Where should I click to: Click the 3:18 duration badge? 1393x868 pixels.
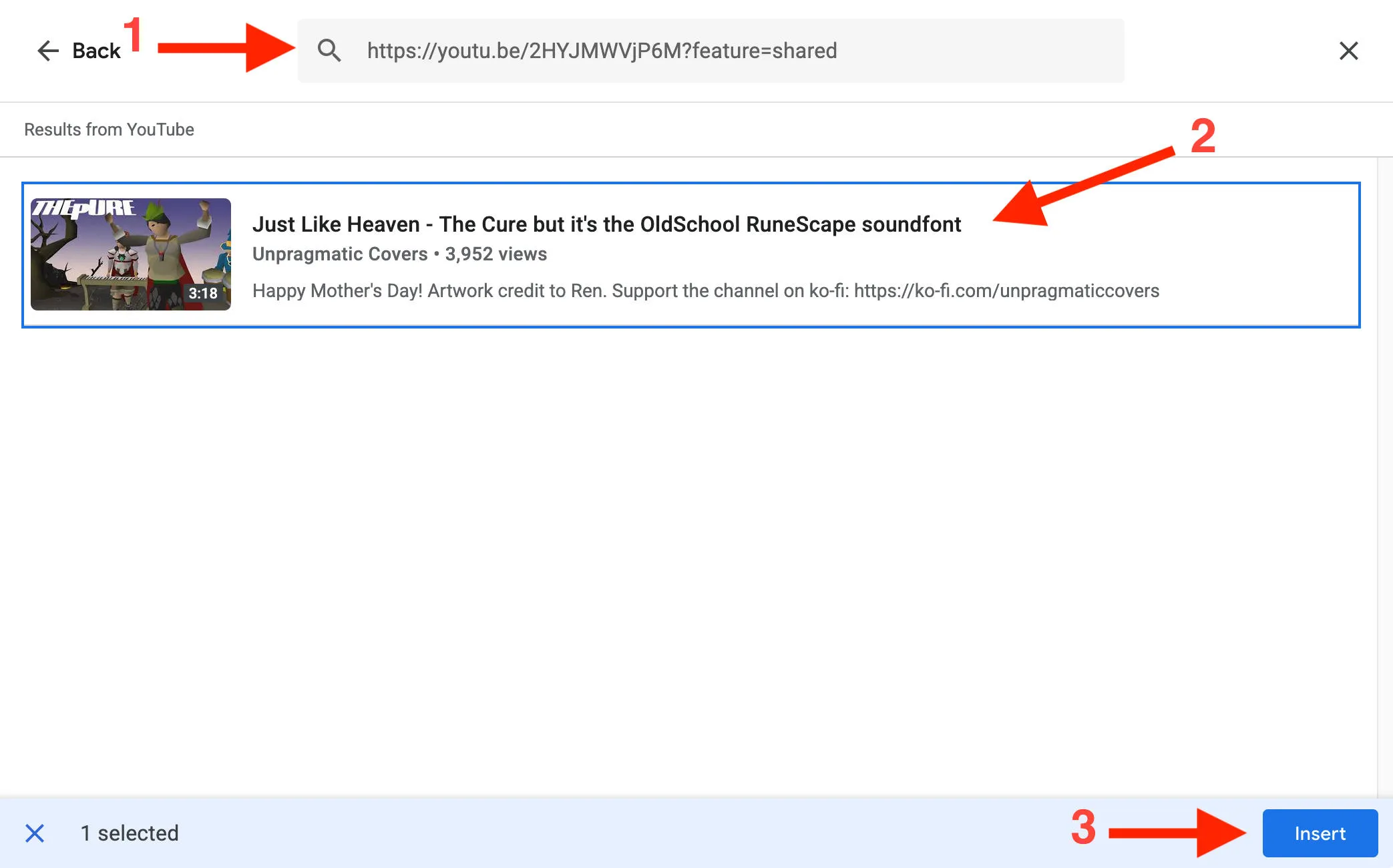[x=203, y=293]
